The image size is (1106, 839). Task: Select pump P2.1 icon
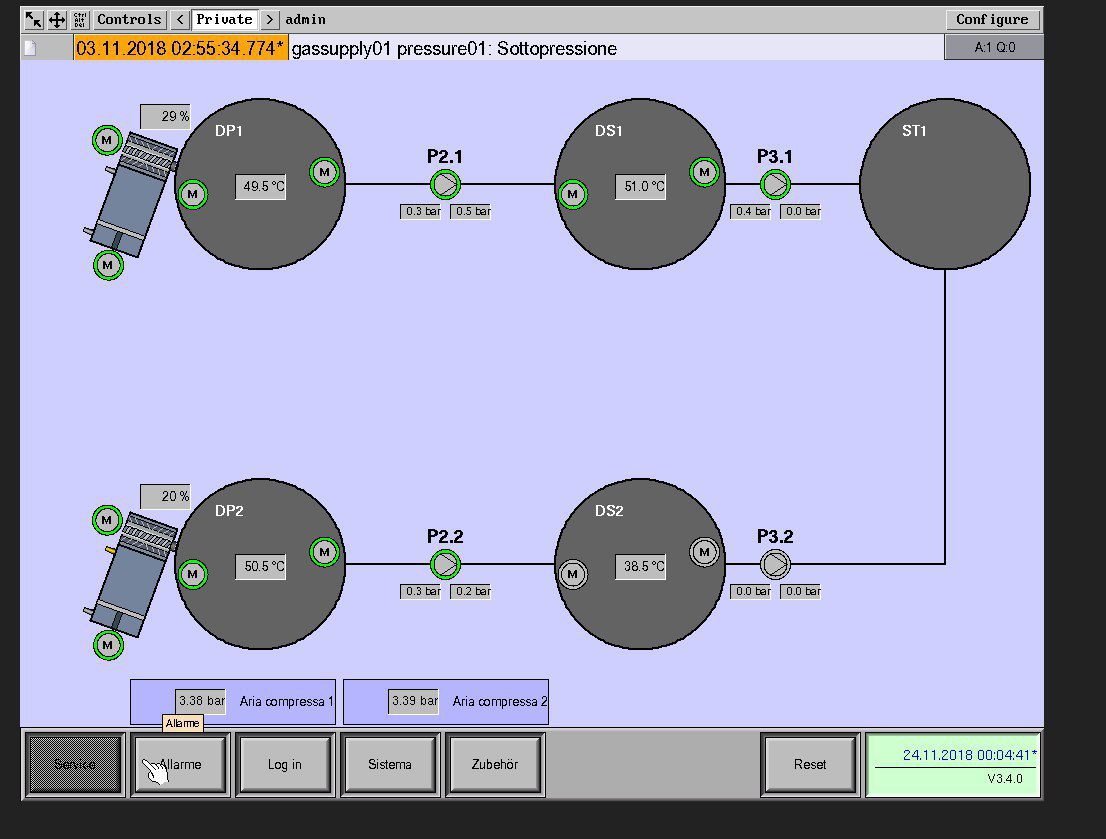coord(445,184)
